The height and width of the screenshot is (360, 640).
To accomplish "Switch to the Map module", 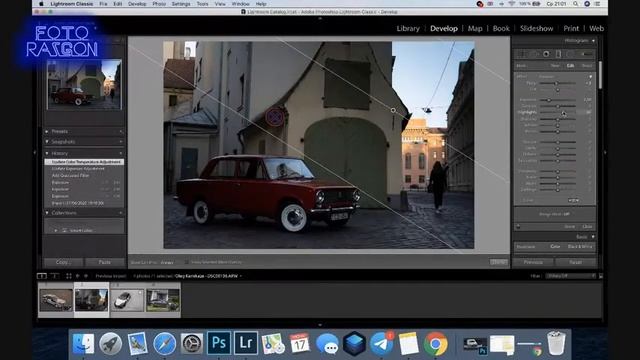I will pos(475,29).
